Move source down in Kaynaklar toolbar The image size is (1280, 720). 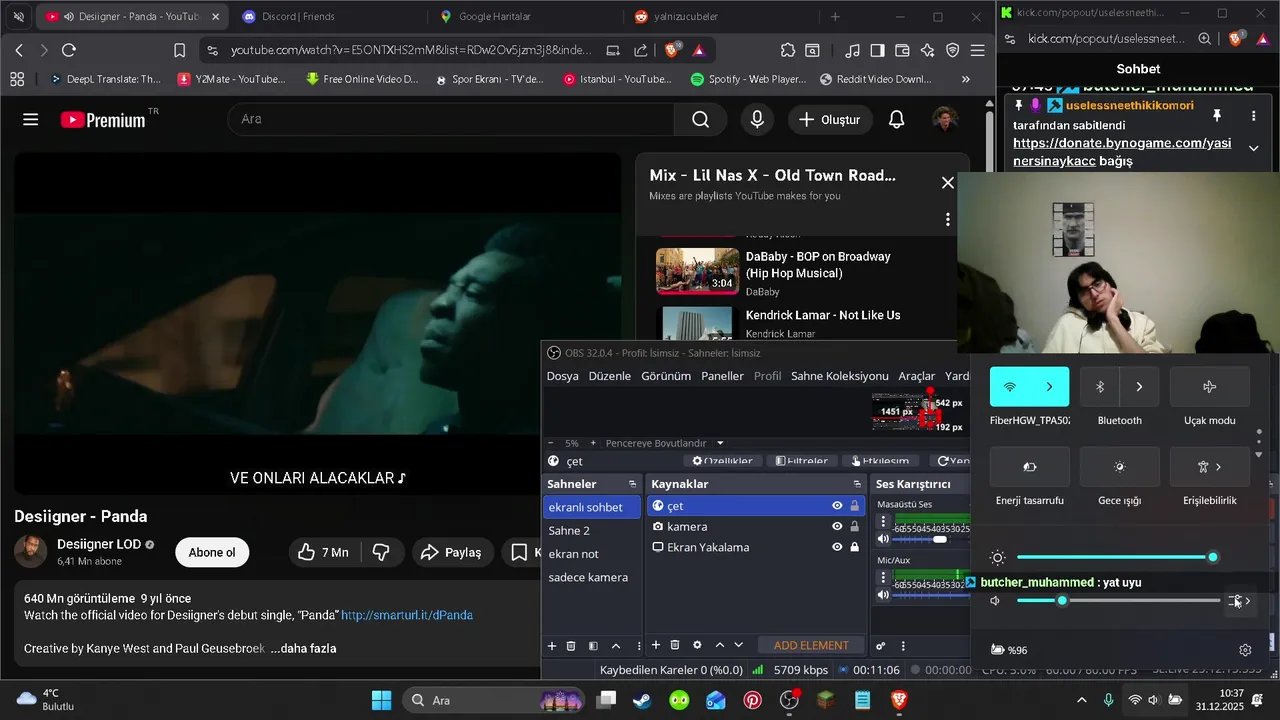pos(739,645)
